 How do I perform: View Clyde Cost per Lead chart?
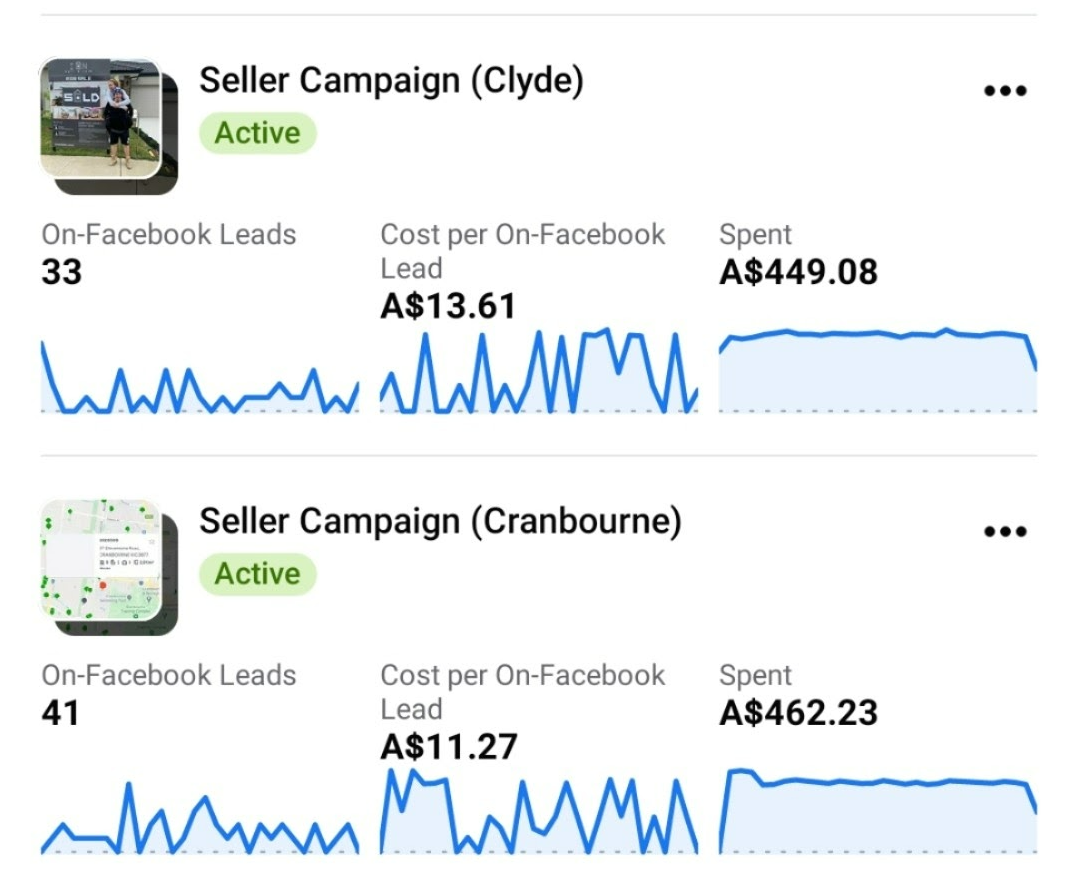click(538, 372)
